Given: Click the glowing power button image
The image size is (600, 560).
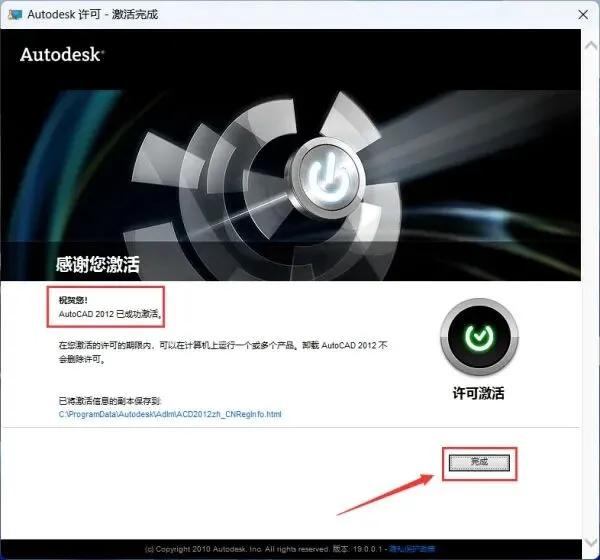Looking at the screenshot, I should [x=328, y=178].
